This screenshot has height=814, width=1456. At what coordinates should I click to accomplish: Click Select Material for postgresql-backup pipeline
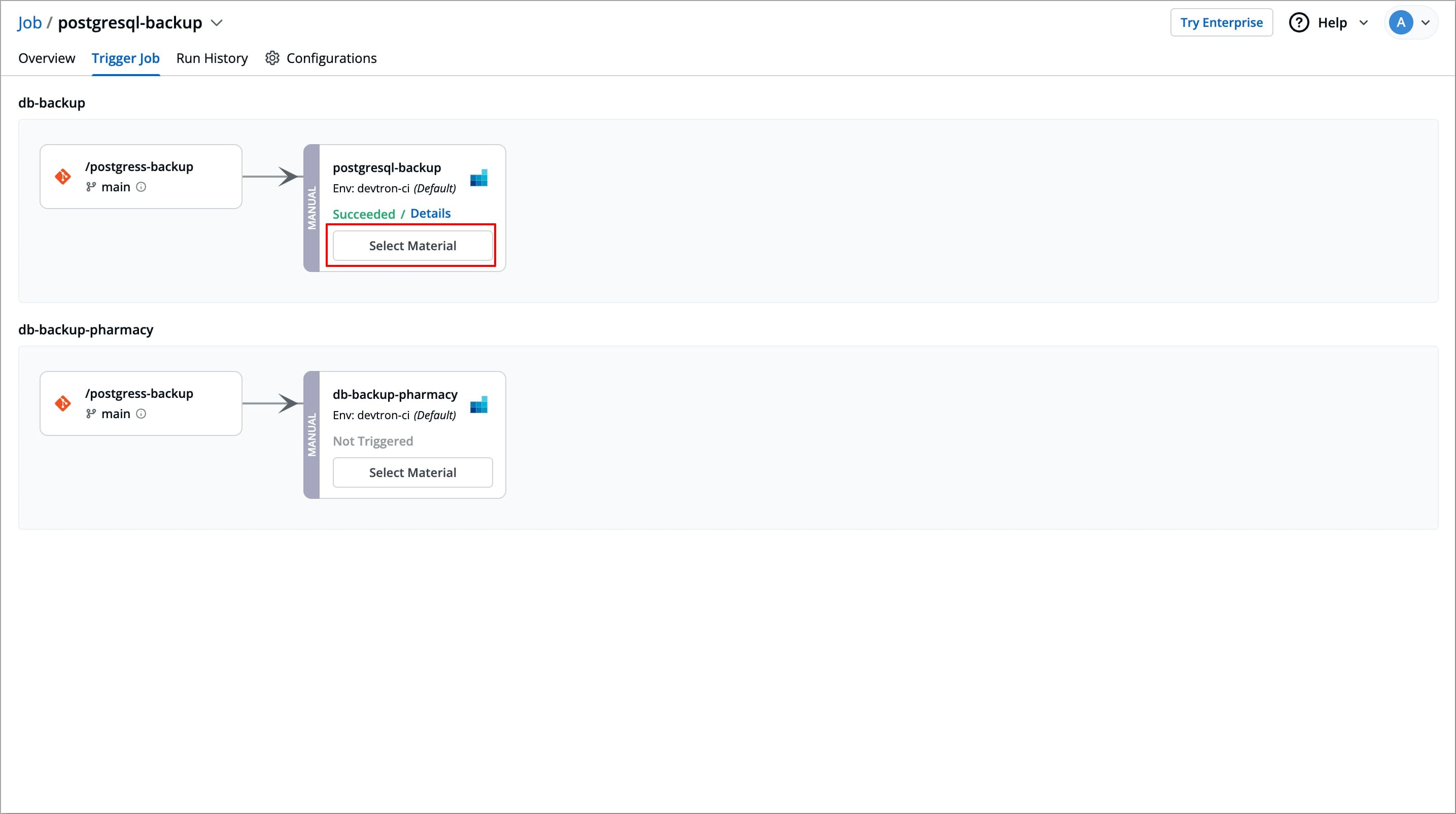[x=412, y=245]
